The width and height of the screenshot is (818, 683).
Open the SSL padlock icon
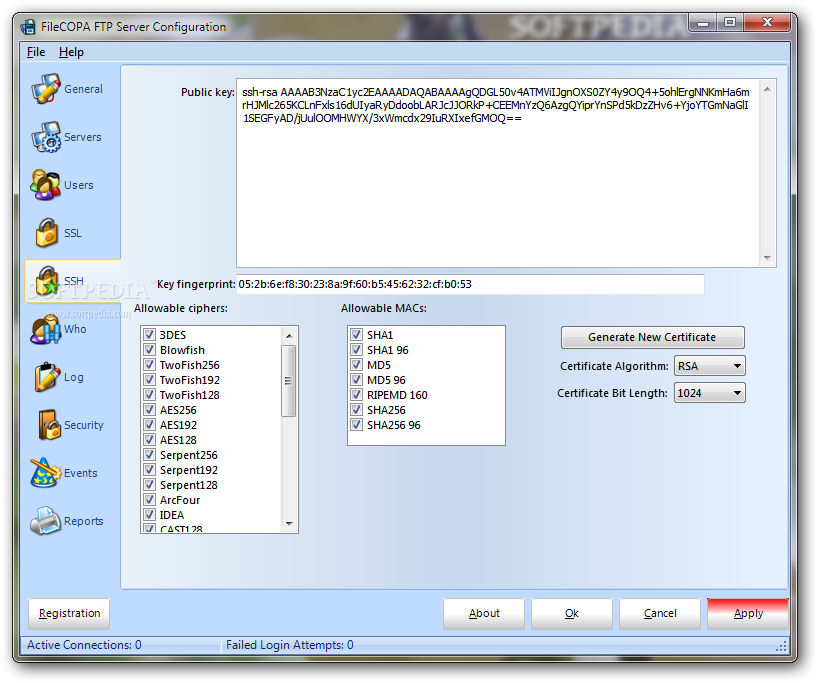(x=46, y=233)
